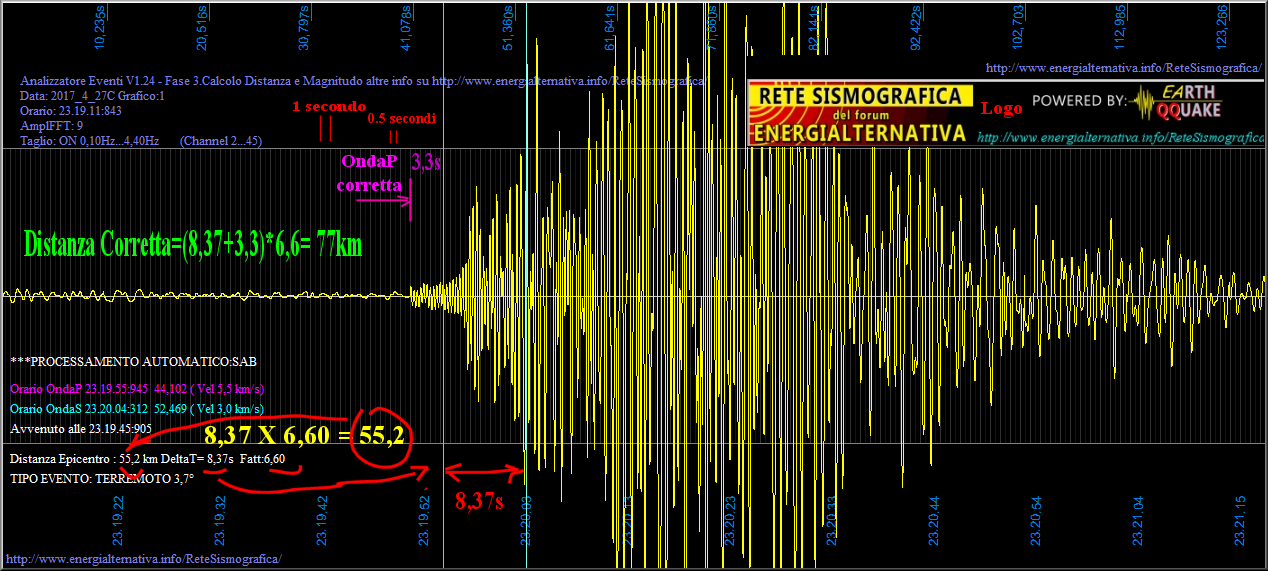
Task: Click the Taglio: ON 0,10Hz...4,40Hz text
Action: 89,142
